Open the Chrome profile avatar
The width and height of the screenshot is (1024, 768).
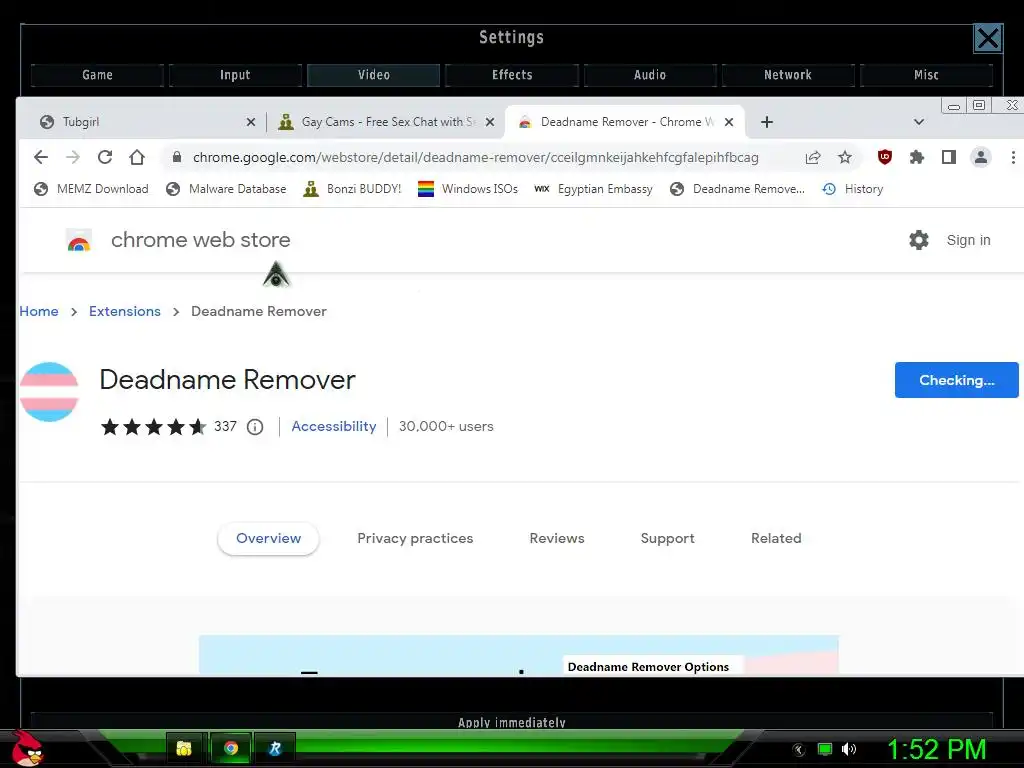pyautogui.click(x=981, y=157)
